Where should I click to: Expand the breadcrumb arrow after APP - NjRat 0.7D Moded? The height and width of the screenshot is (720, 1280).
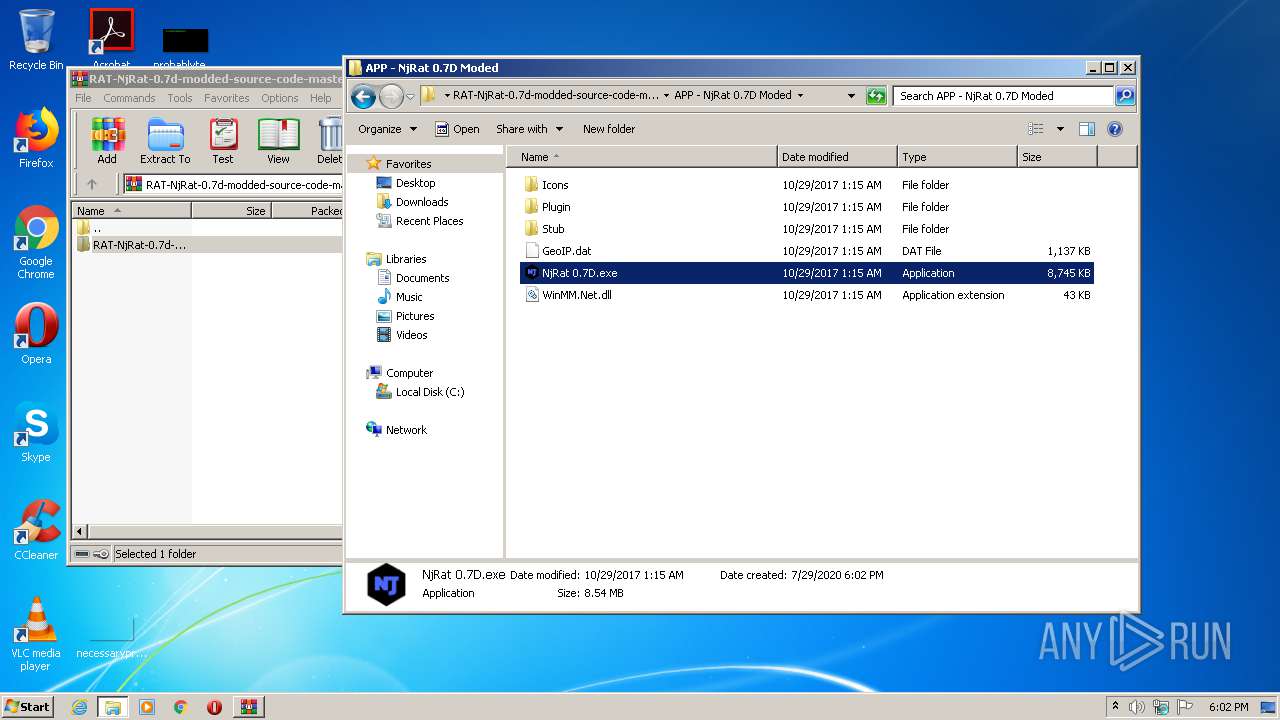(x=800, y=96)
